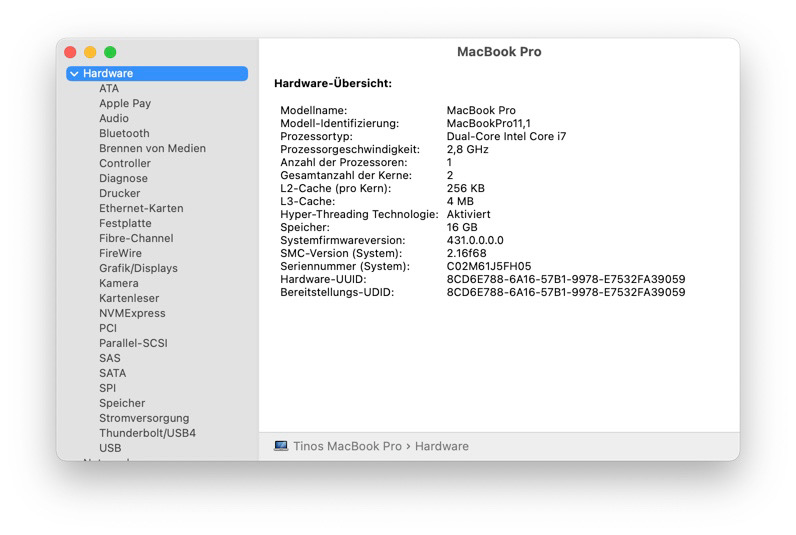Click the Hardware-UUID value
796x535 pixels.
(566, 280)
